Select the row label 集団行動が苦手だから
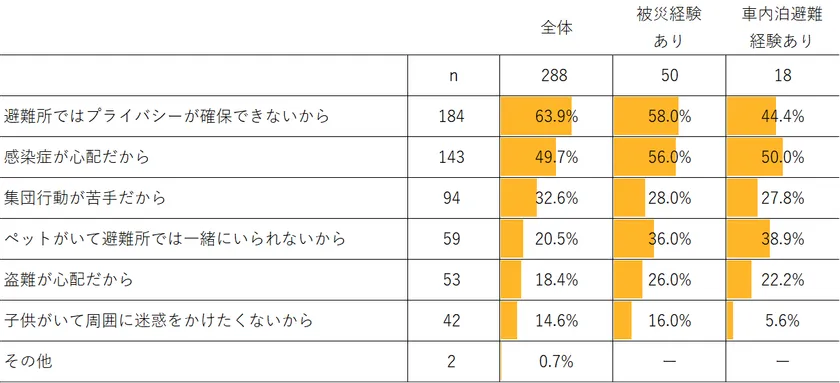This screenshot has width=840, height=383. pyautogui.click(x=85, y=198)
